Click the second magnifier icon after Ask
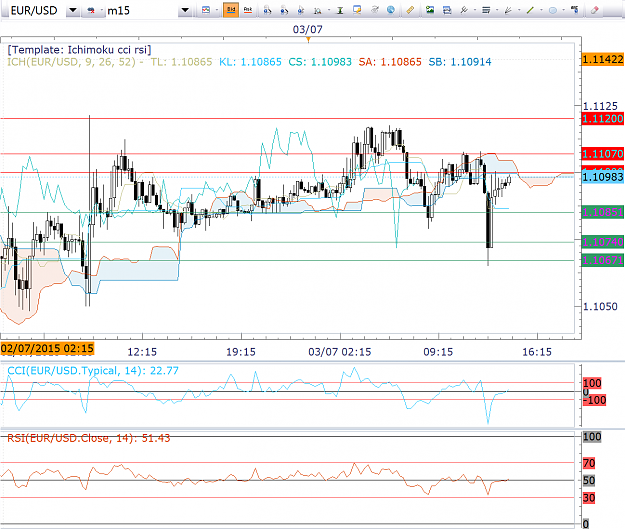The height and width of the screenshot is (529, 625). click(x=284, y=10)
